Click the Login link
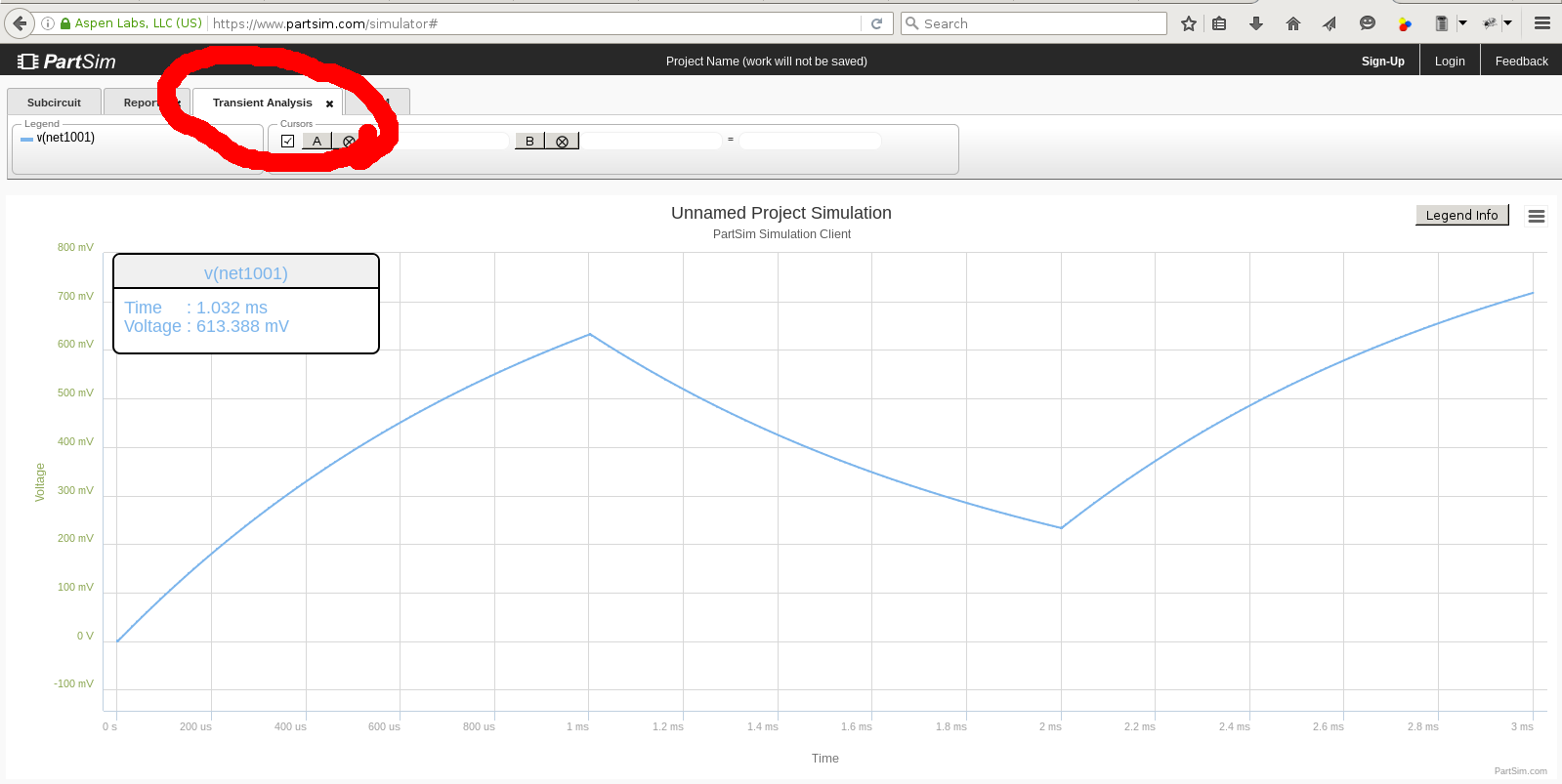This screenshot has width=1562, height=784. 1450,62
